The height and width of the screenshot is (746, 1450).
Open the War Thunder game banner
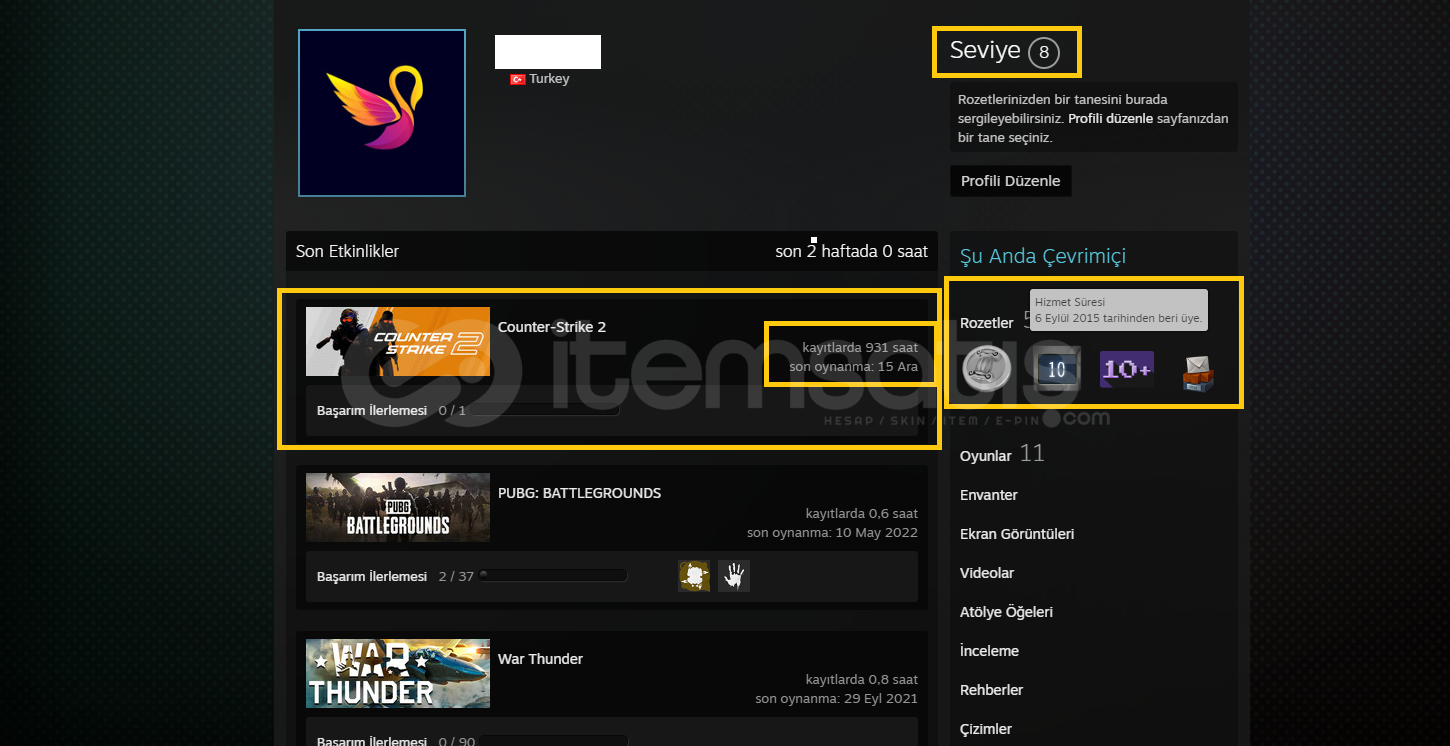(x=398, y=673)
